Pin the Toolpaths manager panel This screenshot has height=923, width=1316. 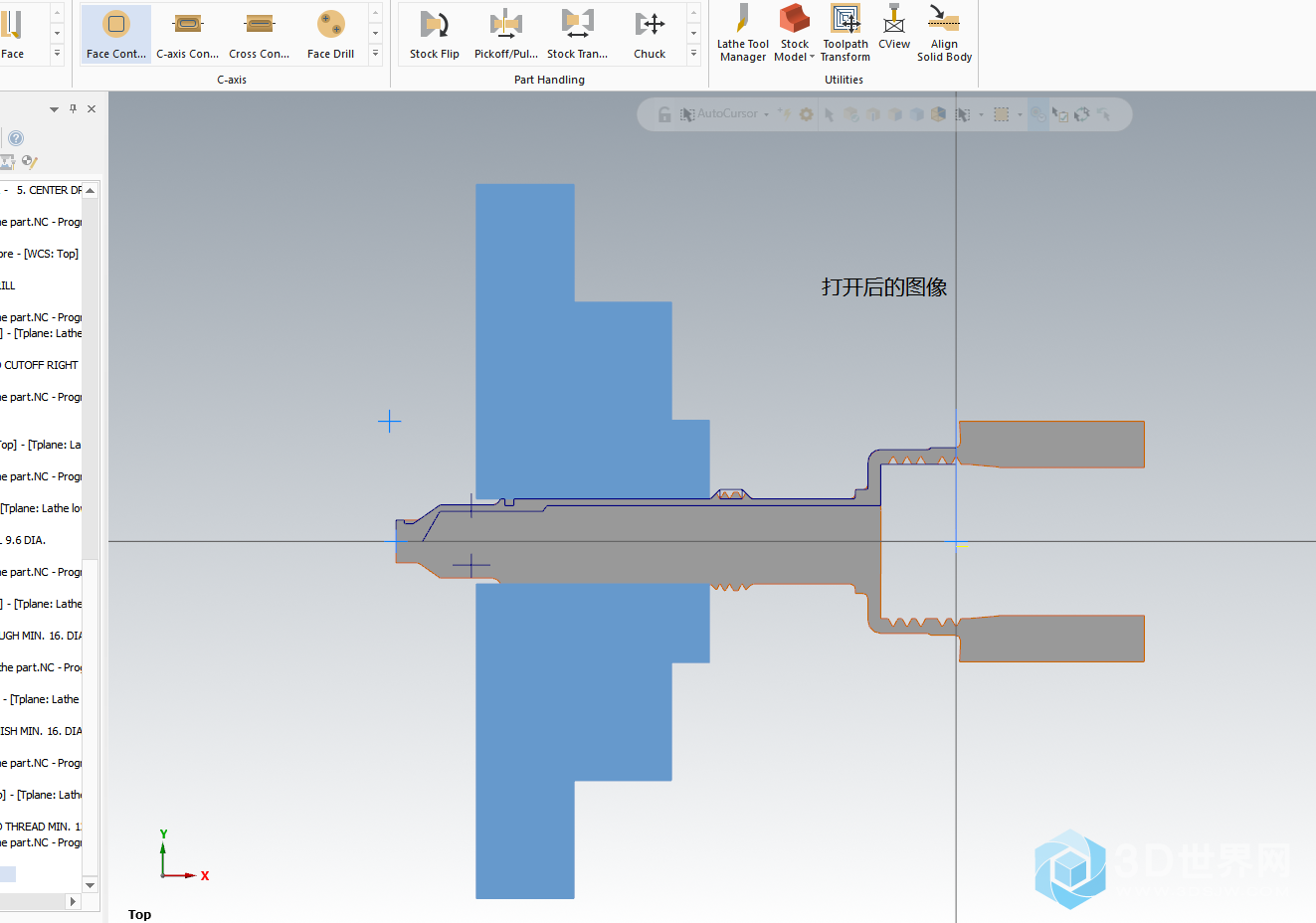click(x=73, y=108)
